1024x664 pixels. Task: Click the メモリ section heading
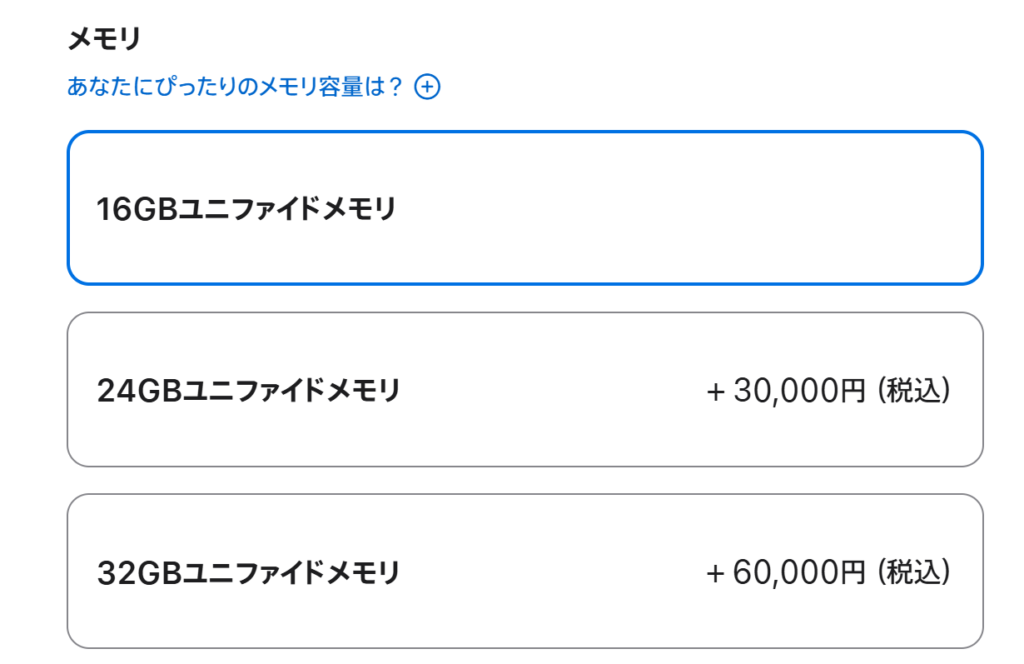[x=104, y=39]
